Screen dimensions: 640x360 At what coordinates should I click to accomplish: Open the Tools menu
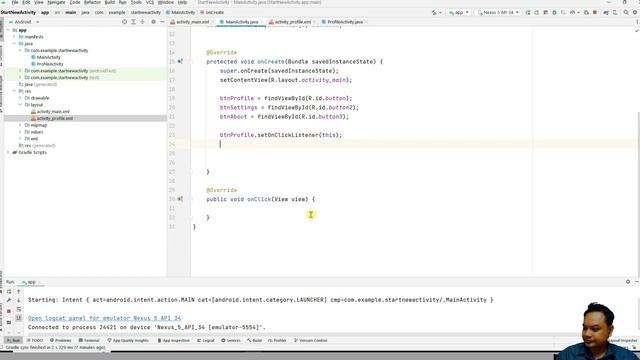click(136, 2)
